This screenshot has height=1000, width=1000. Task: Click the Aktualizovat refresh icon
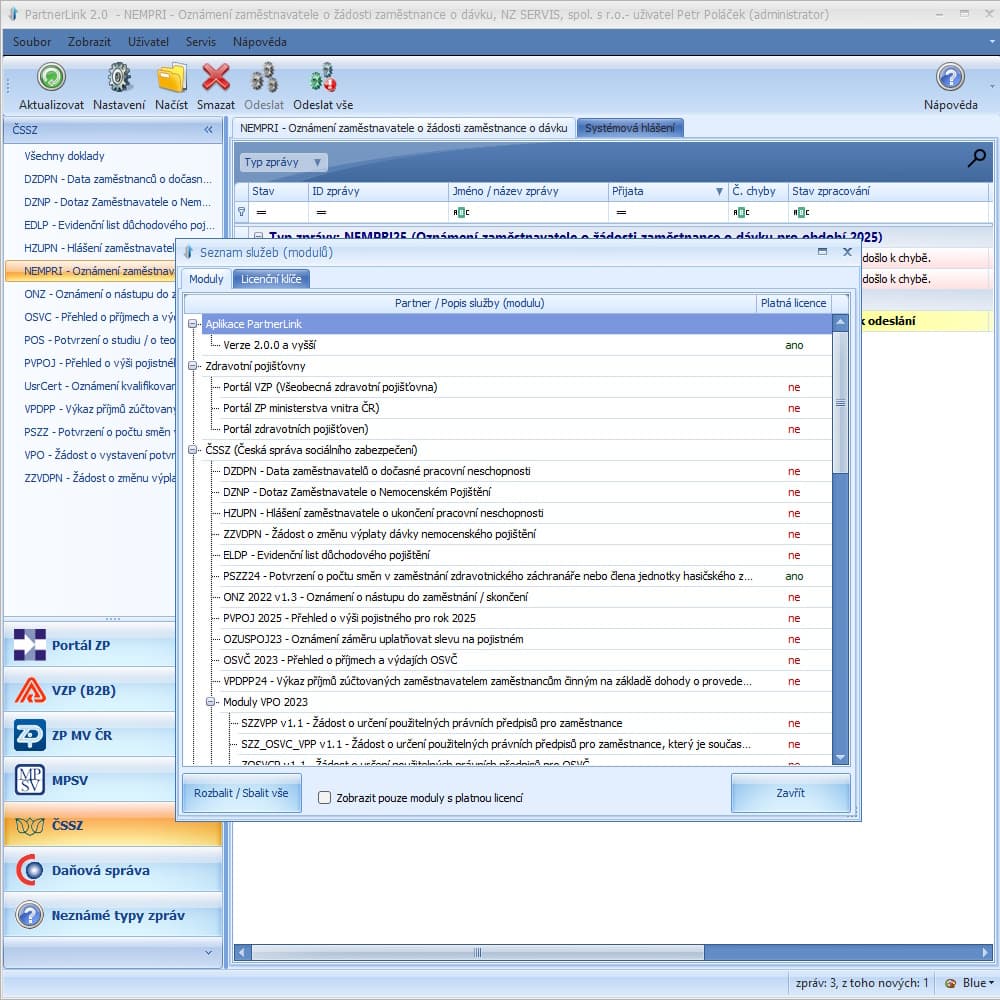click(51, 77)
